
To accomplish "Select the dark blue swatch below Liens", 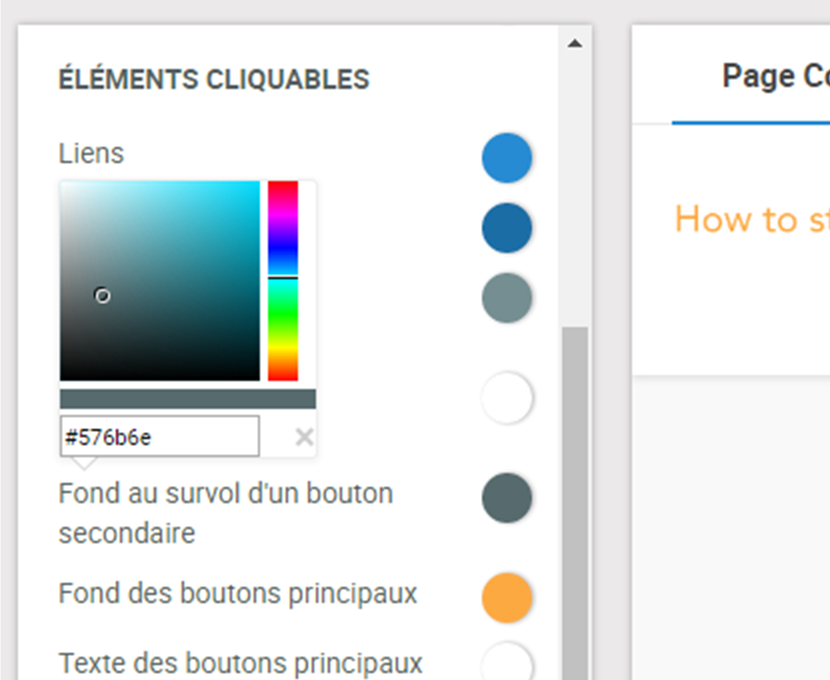I will (x=506, y=228).
